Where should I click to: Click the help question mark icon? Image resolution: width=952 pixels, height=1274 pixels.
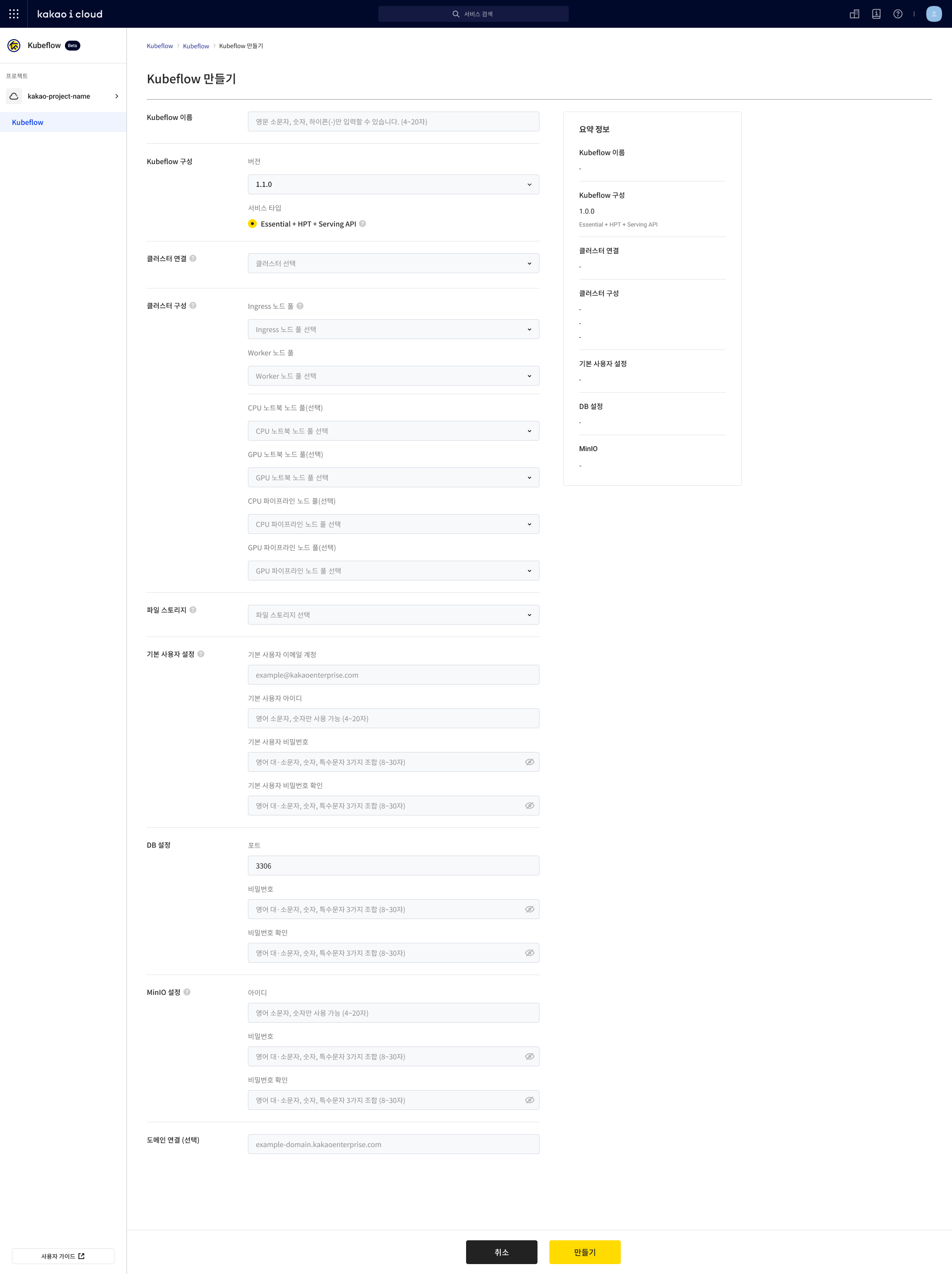tap(898, 14)
